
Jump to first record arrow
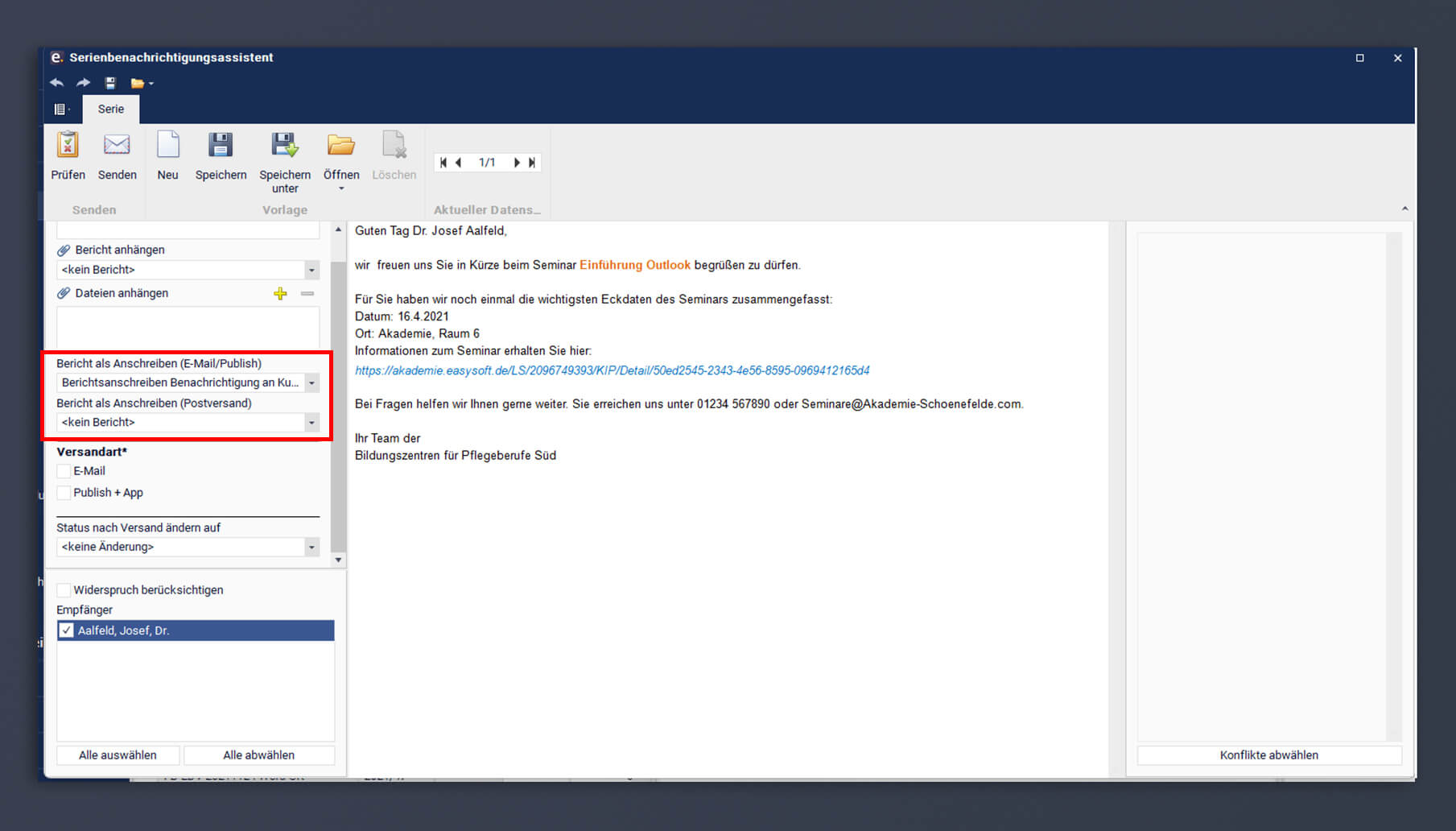(443, 163)
